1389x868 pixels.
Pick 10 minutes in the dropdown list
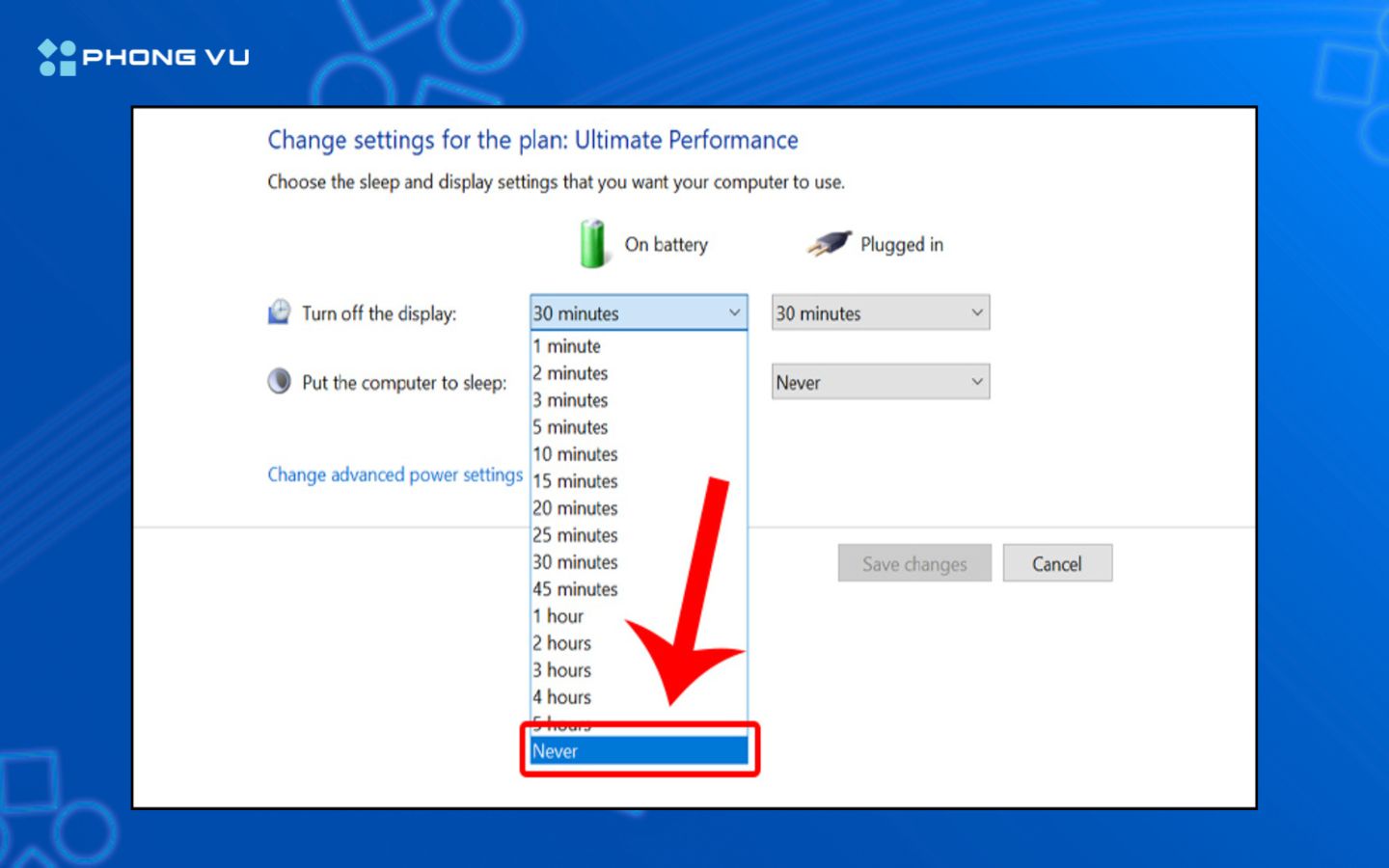(575, 454)
